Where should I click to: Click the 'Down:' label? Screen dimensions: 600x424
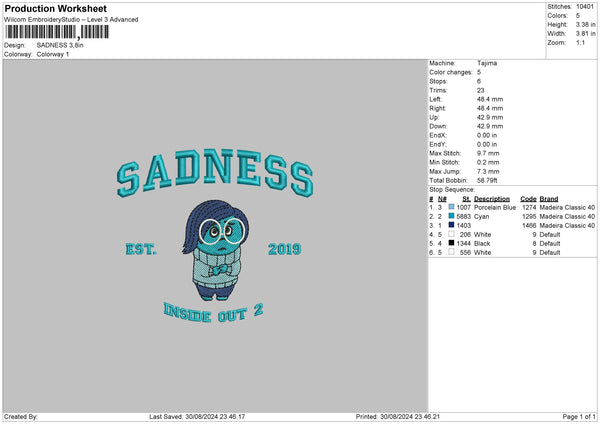coord(438,126)
